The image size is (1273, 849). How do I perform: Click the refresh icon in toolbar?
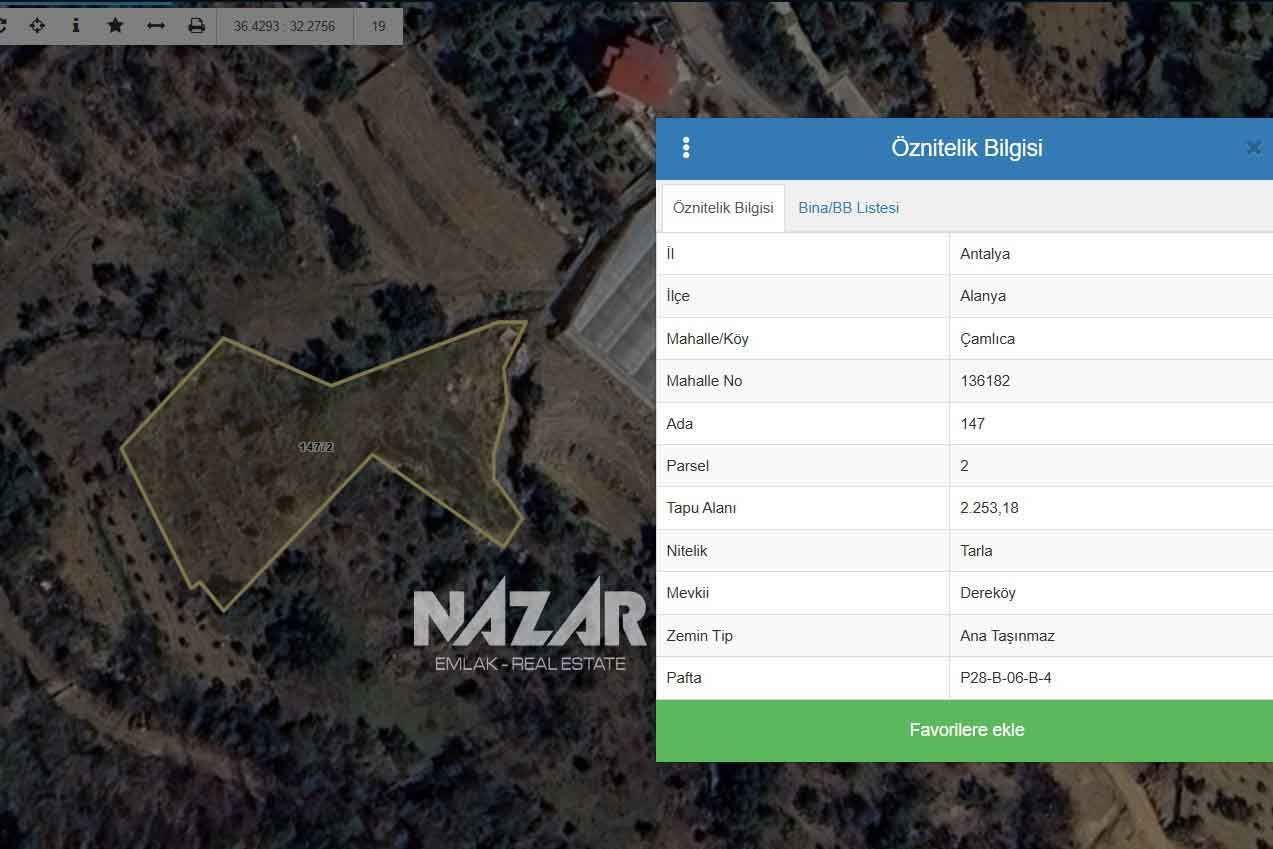tap(3, 26)
